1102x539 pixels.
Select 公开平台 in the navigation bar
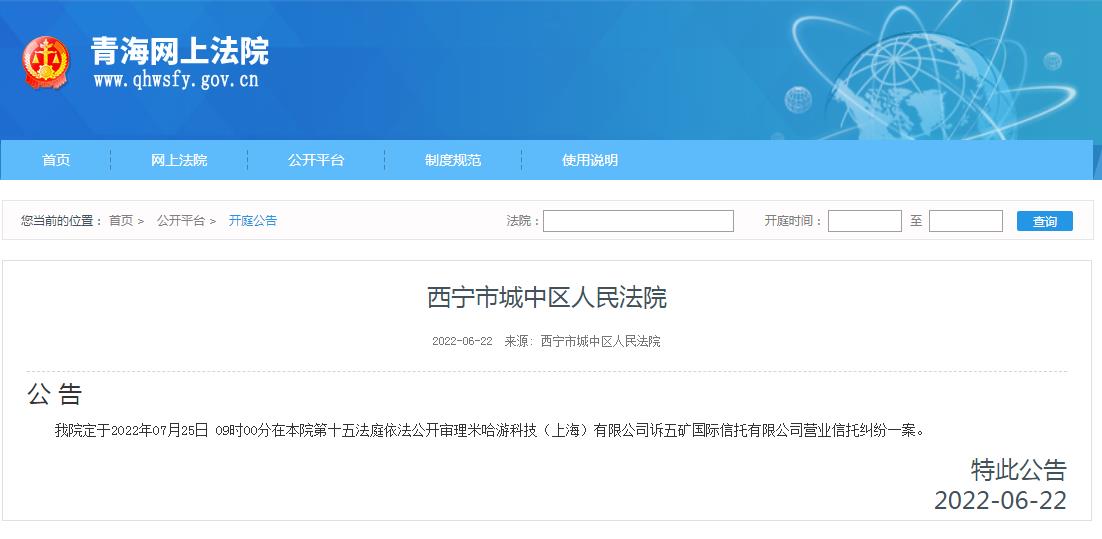click(316, 160)
